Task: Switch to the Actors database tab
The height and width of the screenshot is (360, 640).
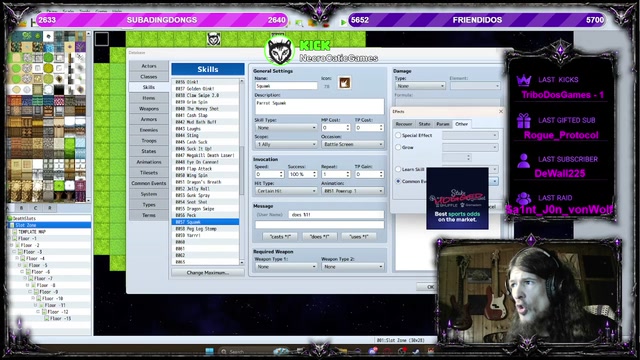Action: [149, 66]
